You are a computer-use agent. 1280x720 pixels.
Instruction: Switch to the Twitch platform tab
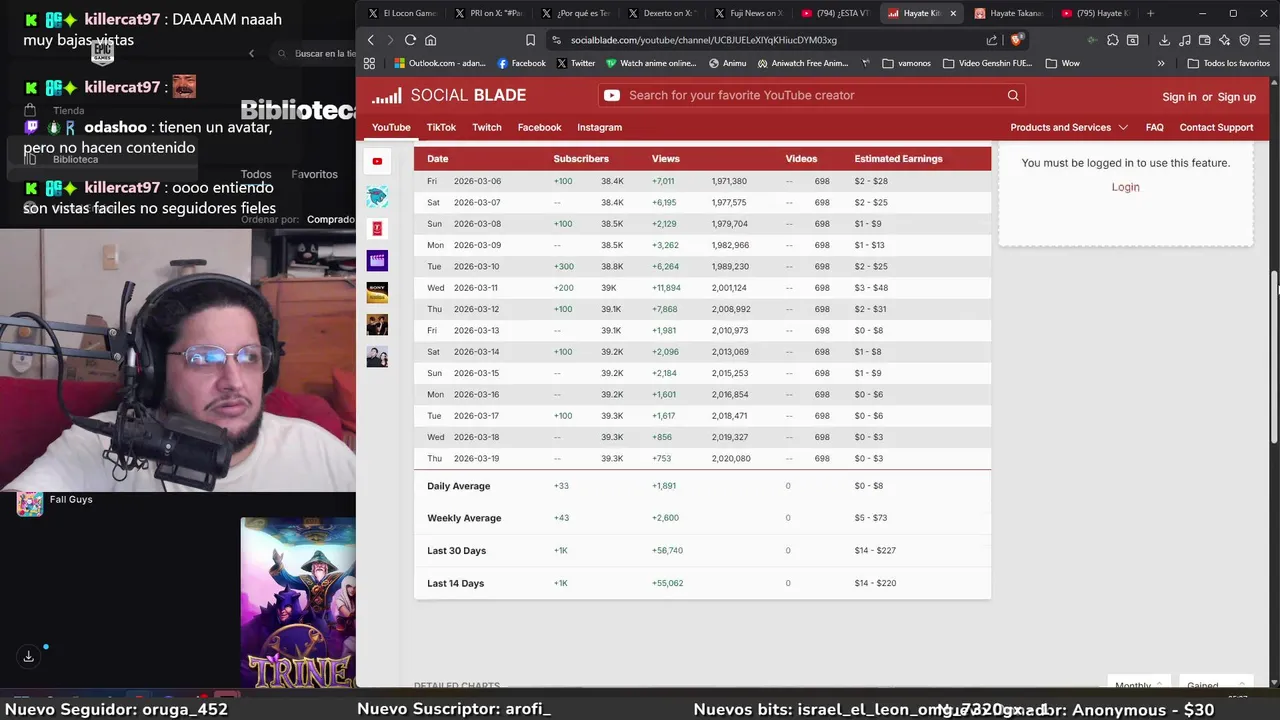487,127
